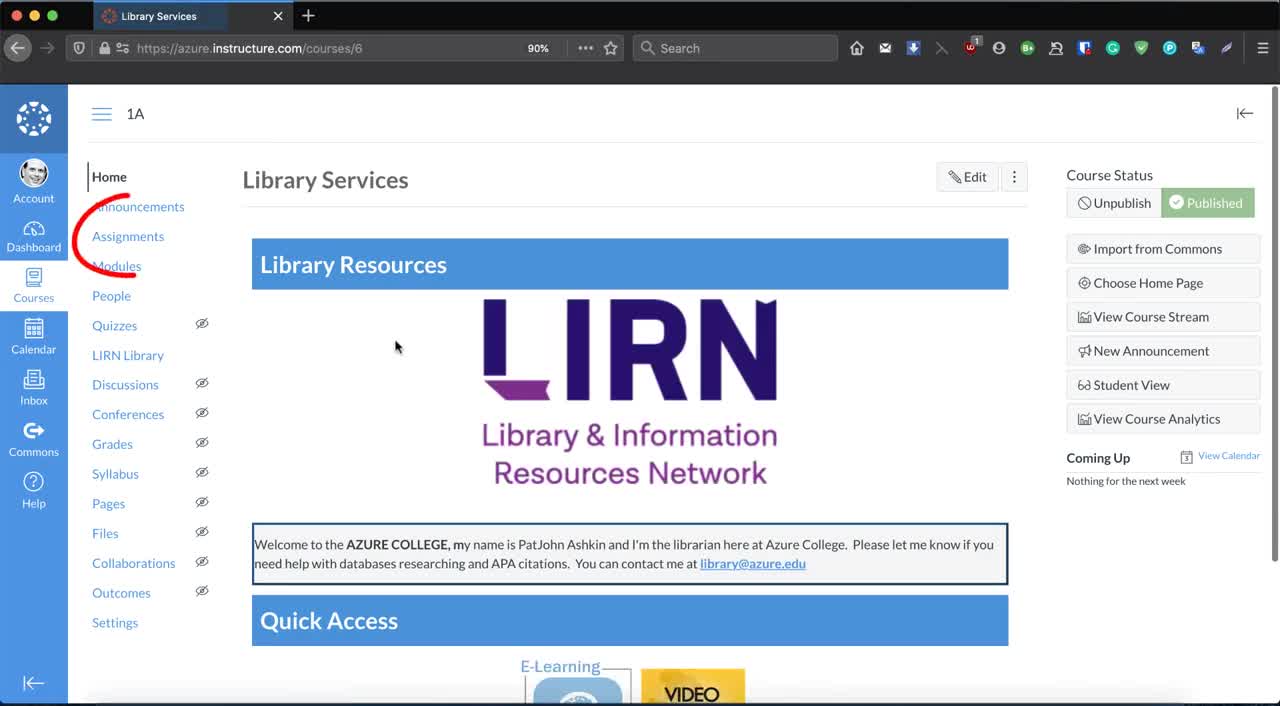
Task: Collapse the global navigation sidebar
Action: coord(34,683)
